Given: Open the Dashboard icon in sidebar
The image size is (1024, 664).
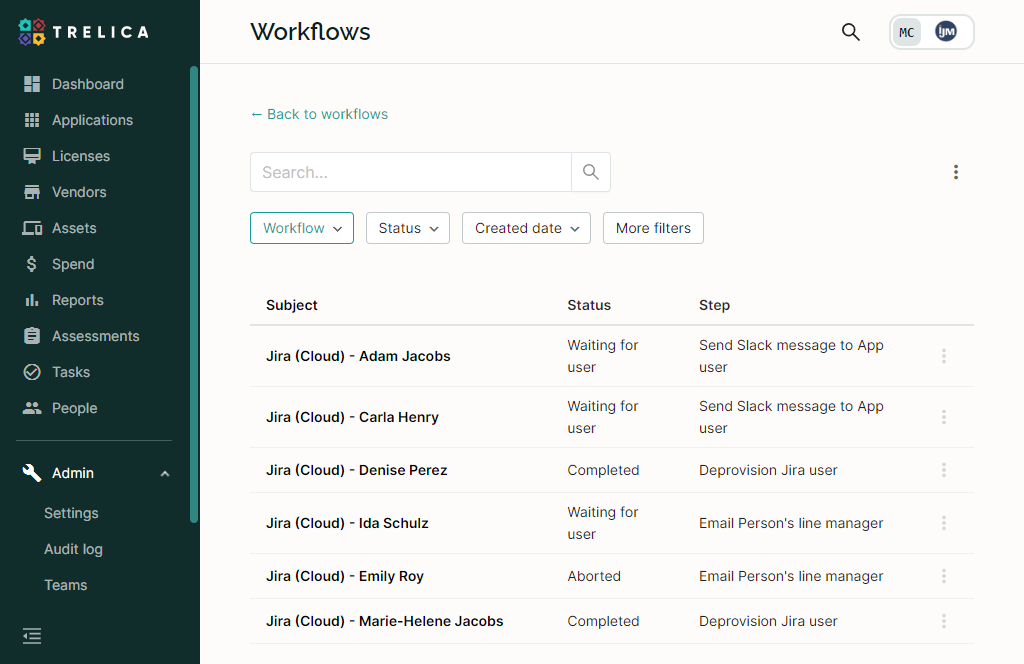Looking at the screenshot, I should click(32, 84).
